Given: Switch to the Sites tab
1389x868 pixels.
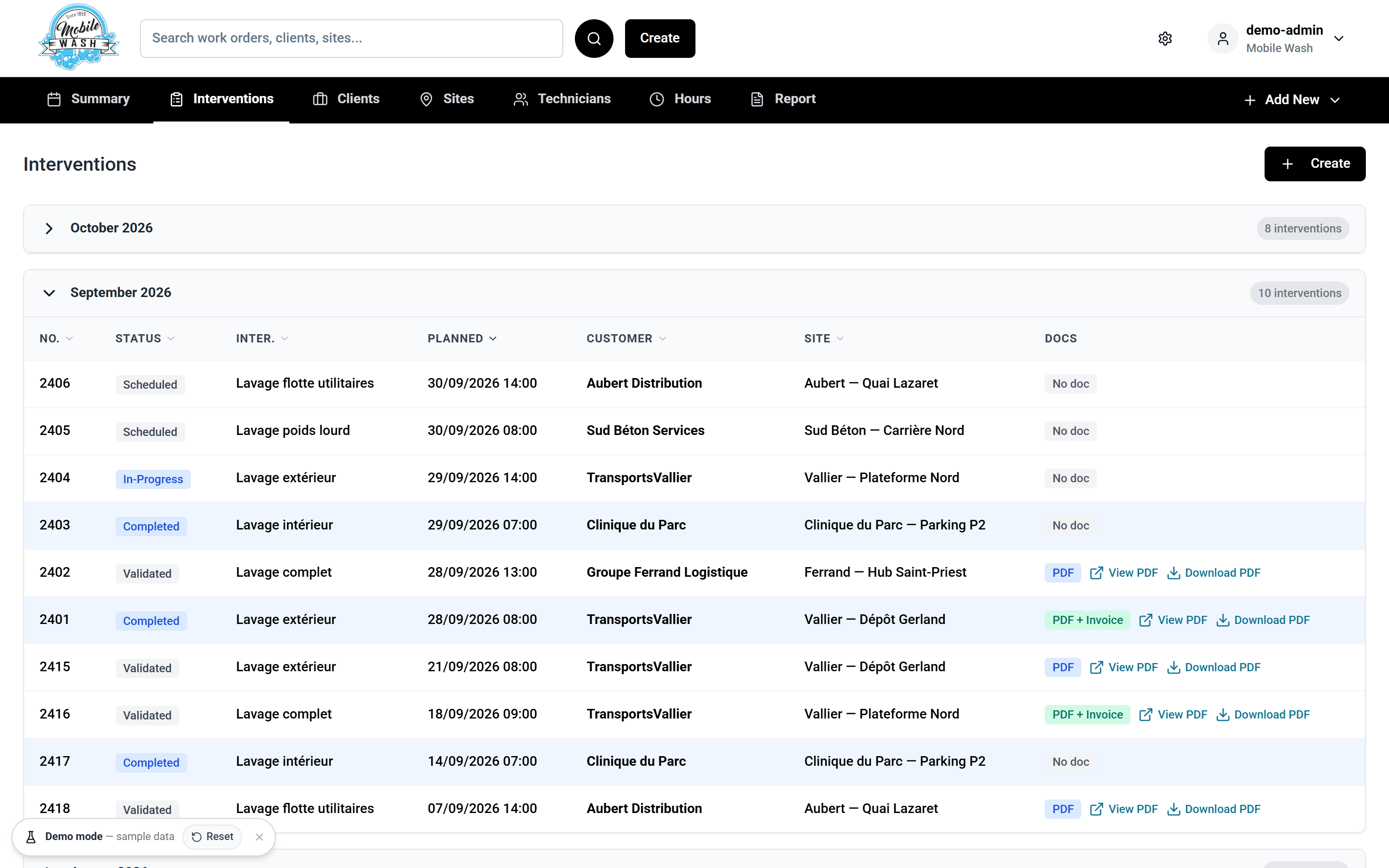Looking at the screenshot, I should [x=447, y=99].
